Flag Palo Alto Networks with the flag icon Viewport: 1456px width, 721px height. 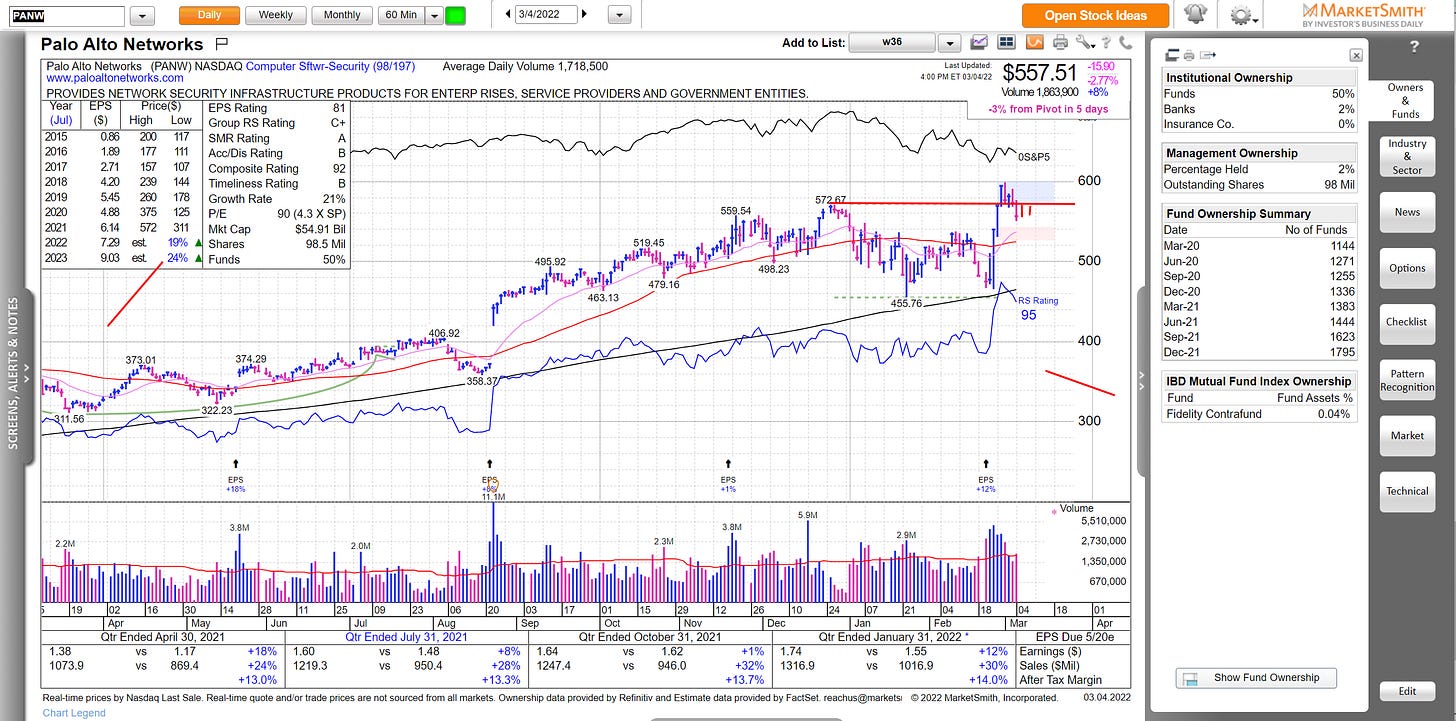click(x=222, y=44)
